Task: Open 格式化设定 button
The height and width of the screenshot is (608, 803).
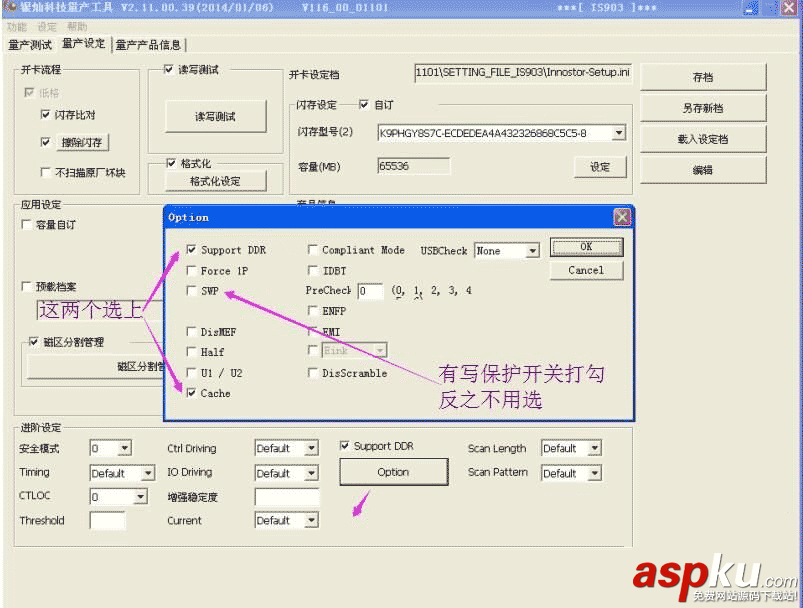Action: (x=216, y=181)
